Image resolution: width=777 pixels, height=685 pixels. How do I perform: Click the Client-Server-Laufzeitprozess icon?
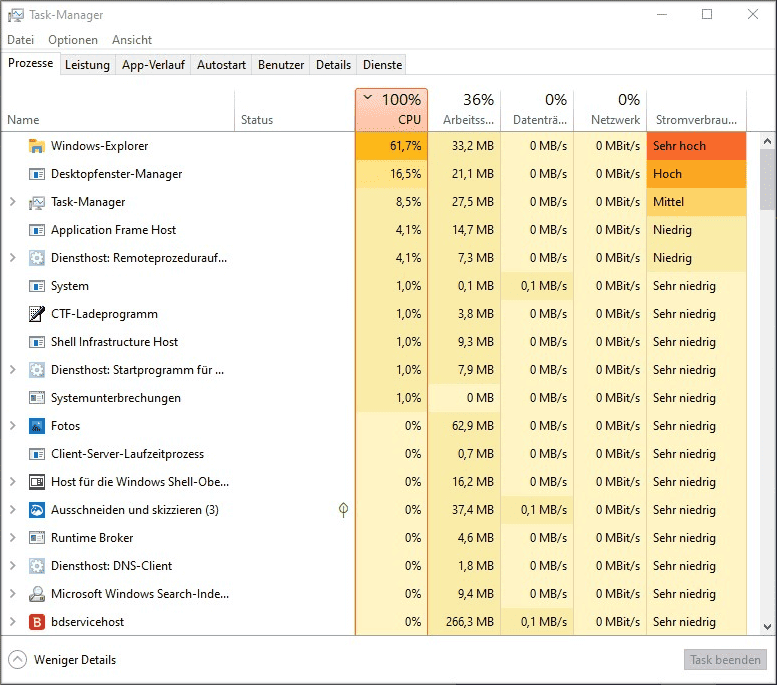tap(37, 454)
